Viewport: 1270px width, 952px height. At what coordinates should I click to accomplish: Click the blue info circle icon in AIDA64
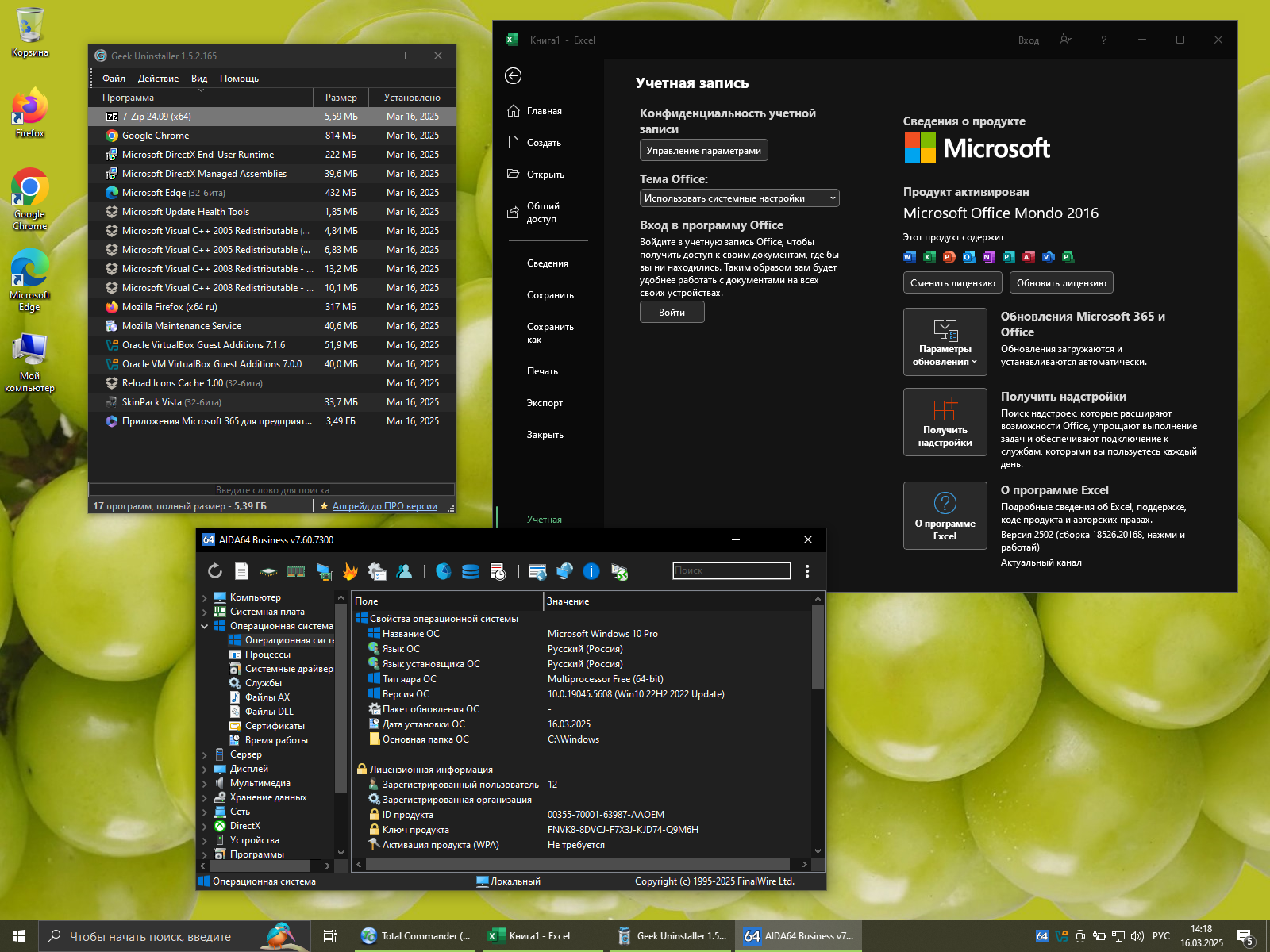tap(591, 571)
